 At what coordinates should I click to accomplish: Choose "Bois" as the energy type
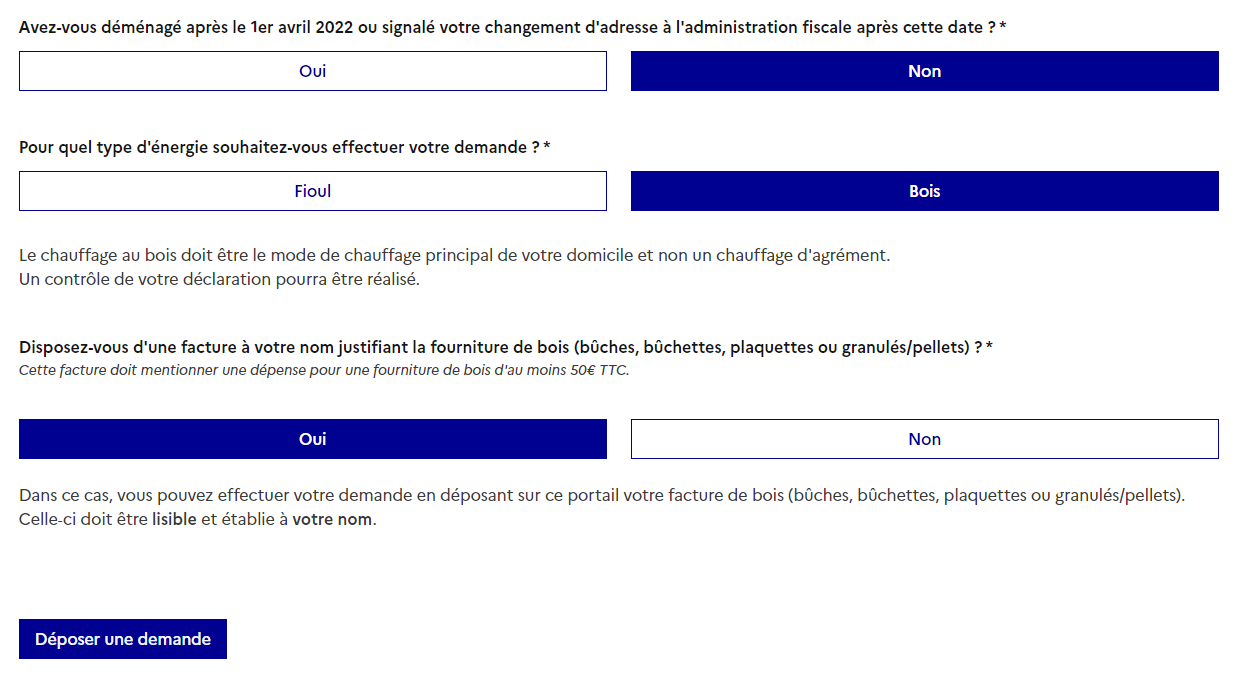click(924, 191)
